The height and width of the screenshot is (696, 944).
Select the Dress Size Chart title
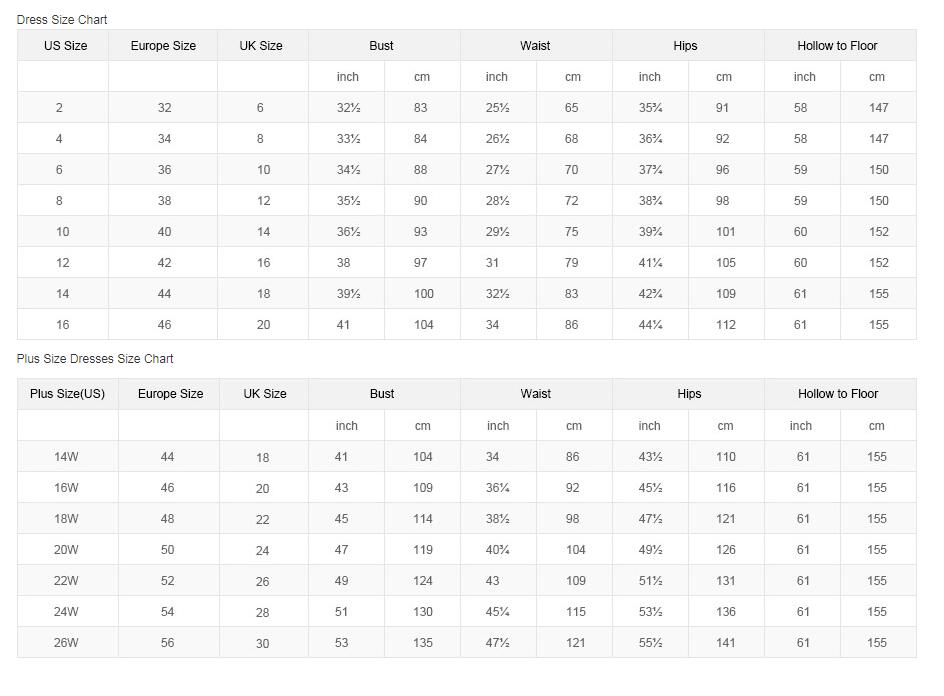tap(62, 20)
